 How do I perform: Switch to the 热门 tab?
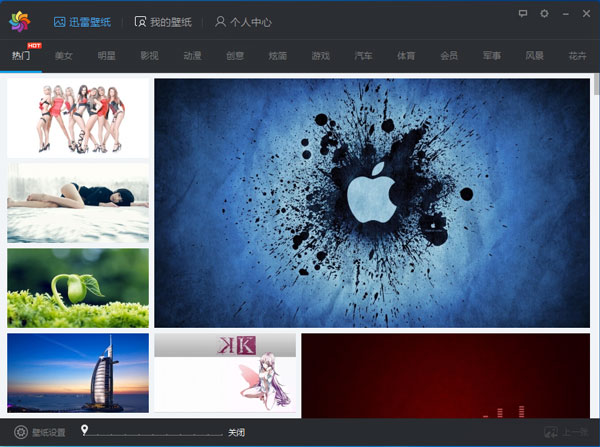point(21,56)
